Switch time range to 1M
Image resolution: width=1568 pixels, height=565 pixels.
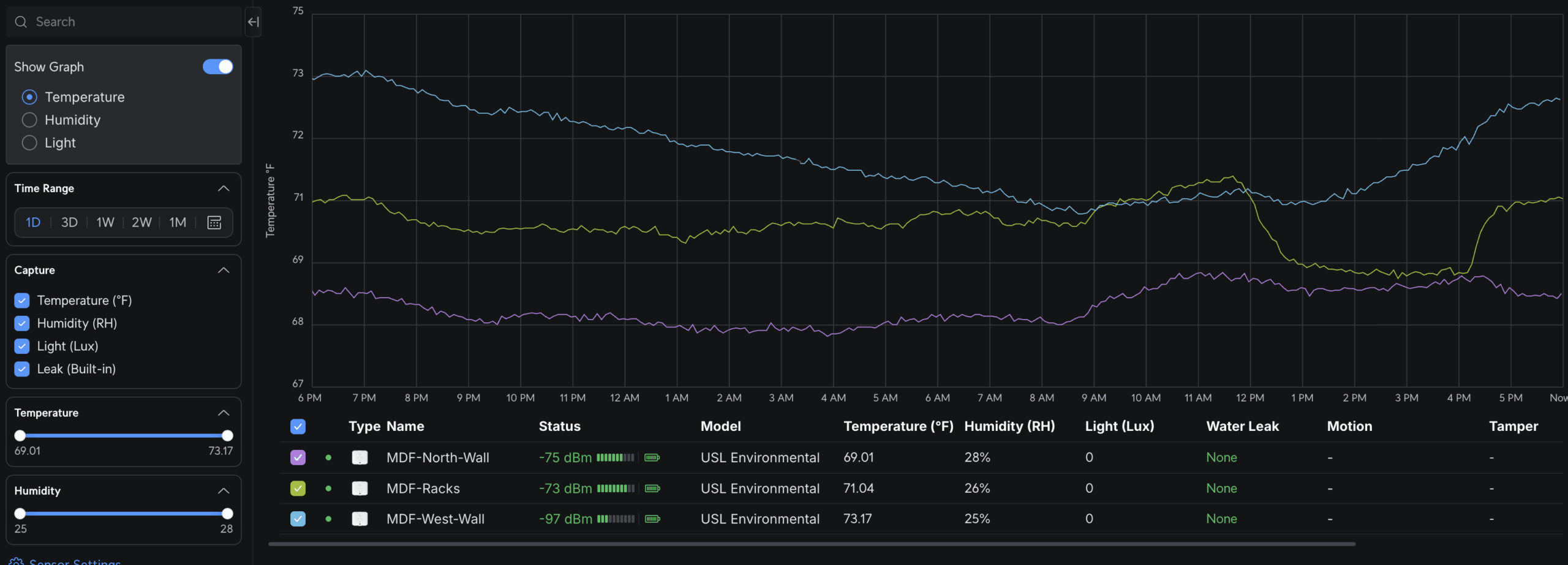178,222
